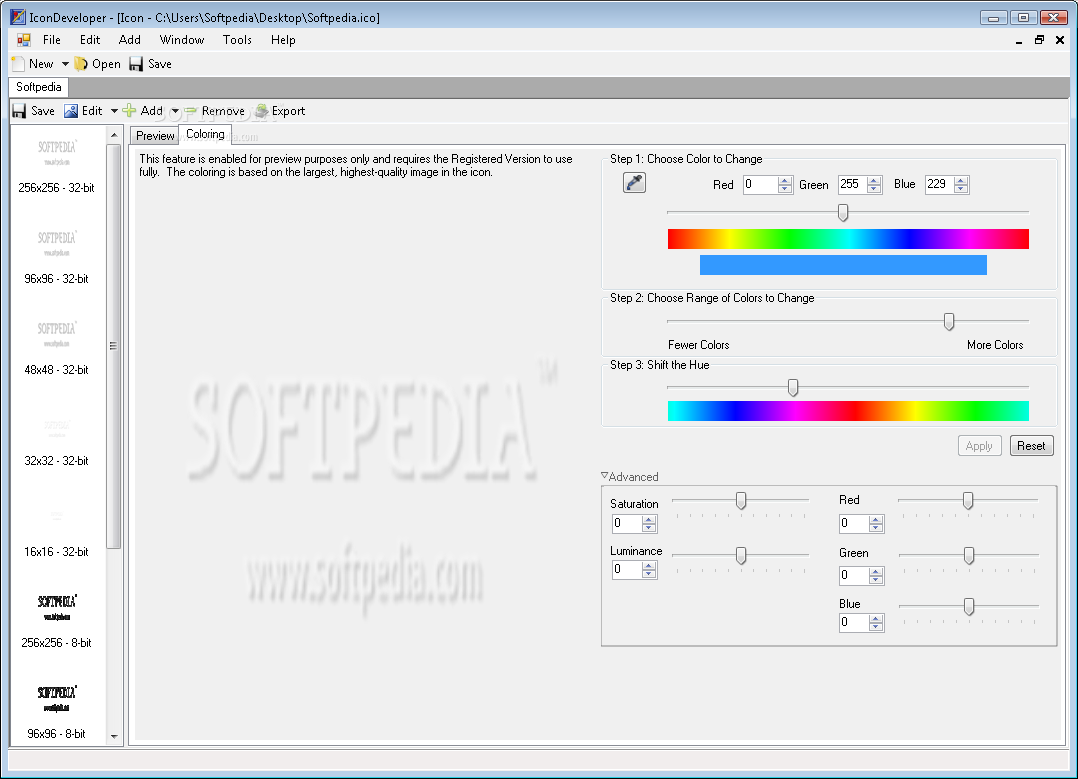This screenshot has width=1078, height=779.
Task: Open the Window menu
Action: pyautogui.click(x=182, y=40)
